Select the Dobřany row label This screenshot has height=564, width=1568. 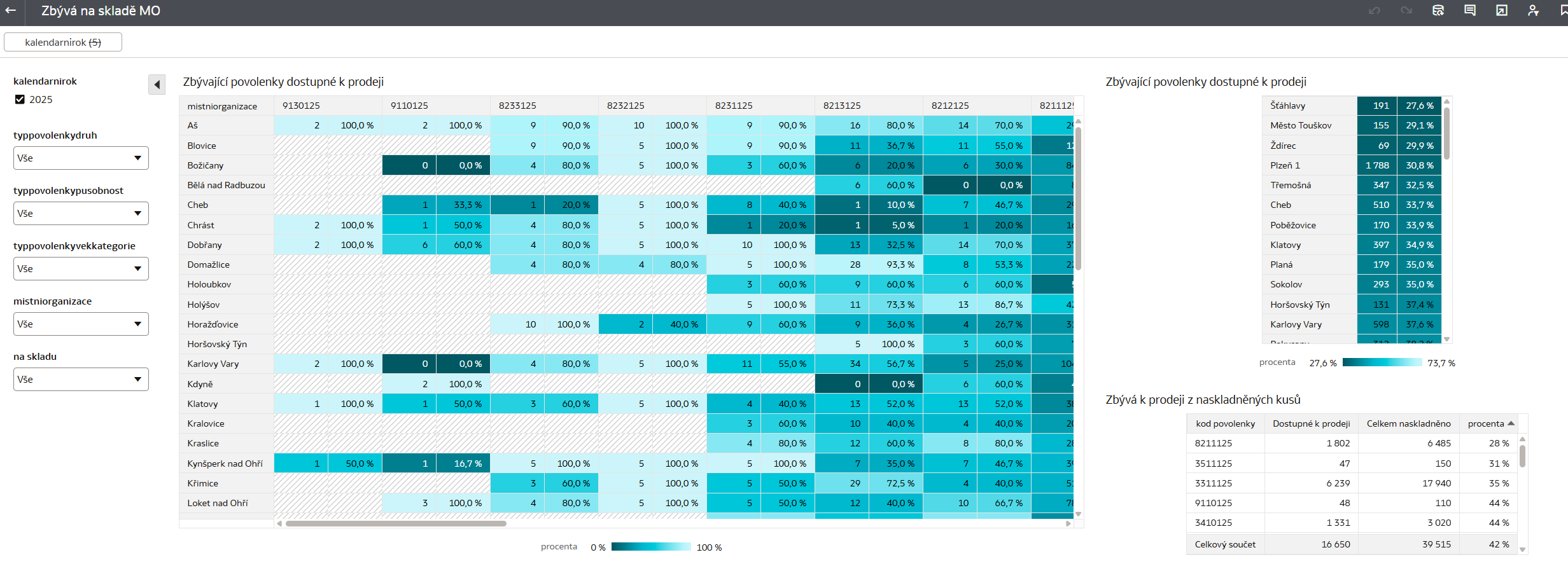coord(227,245)
